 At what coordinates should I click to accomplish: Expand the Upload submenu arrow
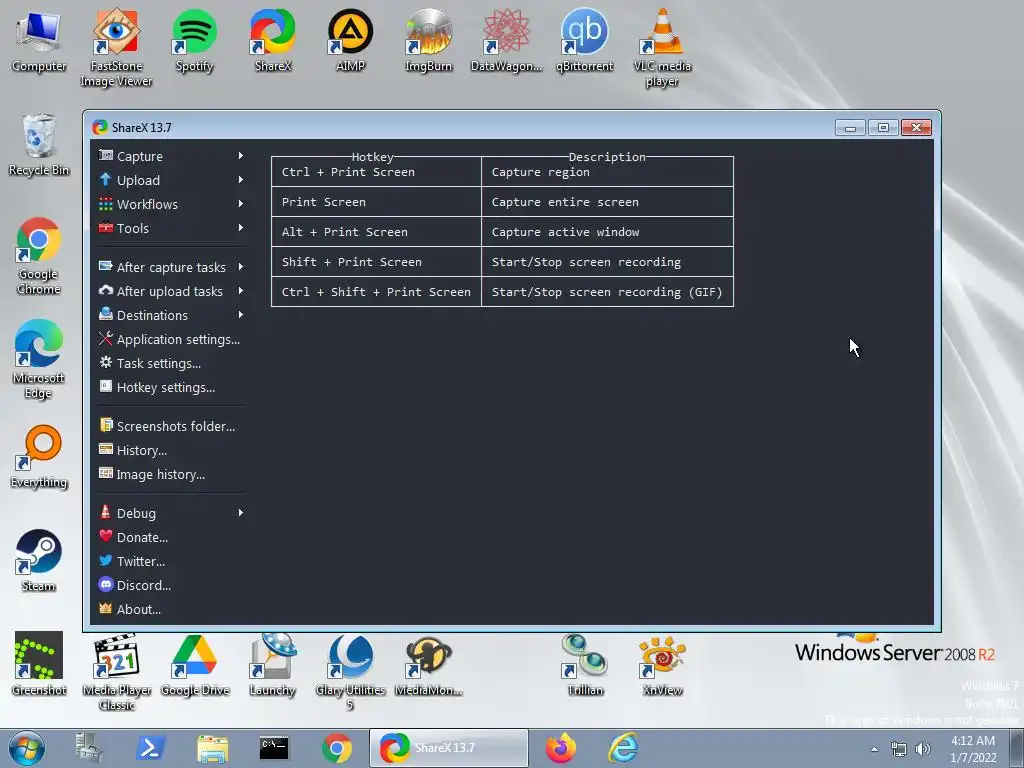pos(240,180)
